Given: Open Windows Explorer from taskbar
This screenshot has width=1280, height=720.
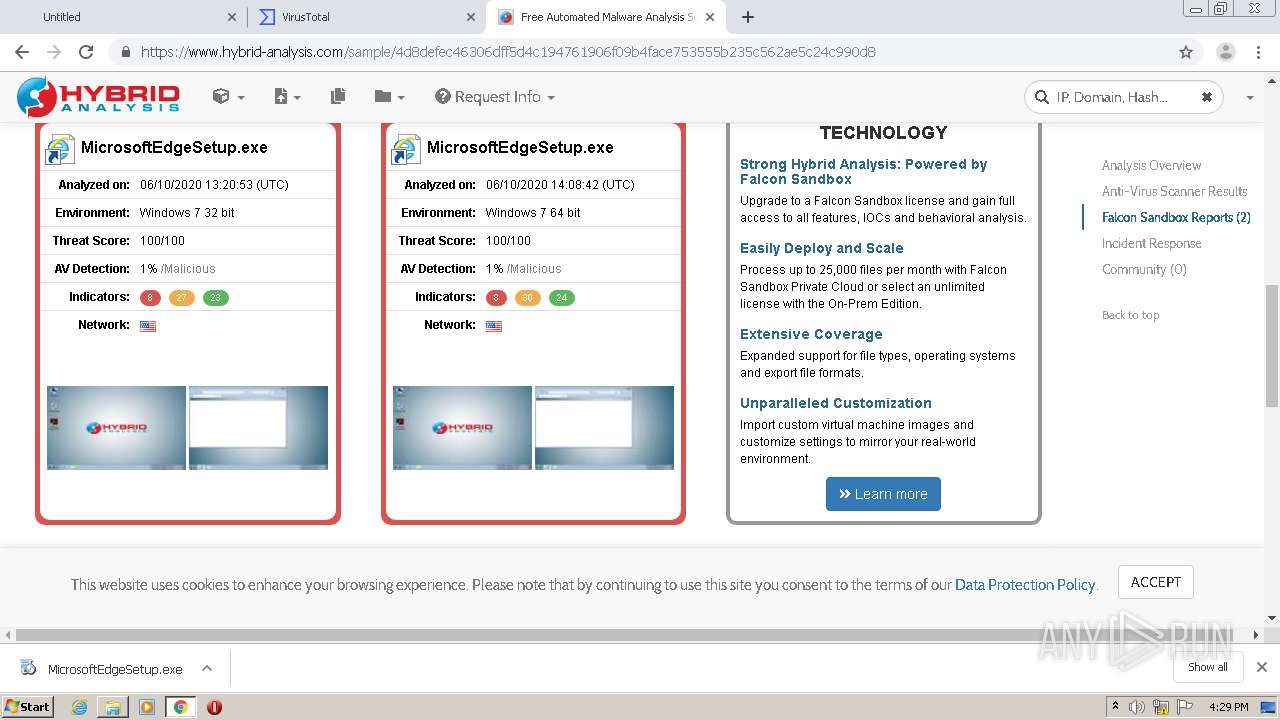Looking at the screenshot, I should (113, 707).
